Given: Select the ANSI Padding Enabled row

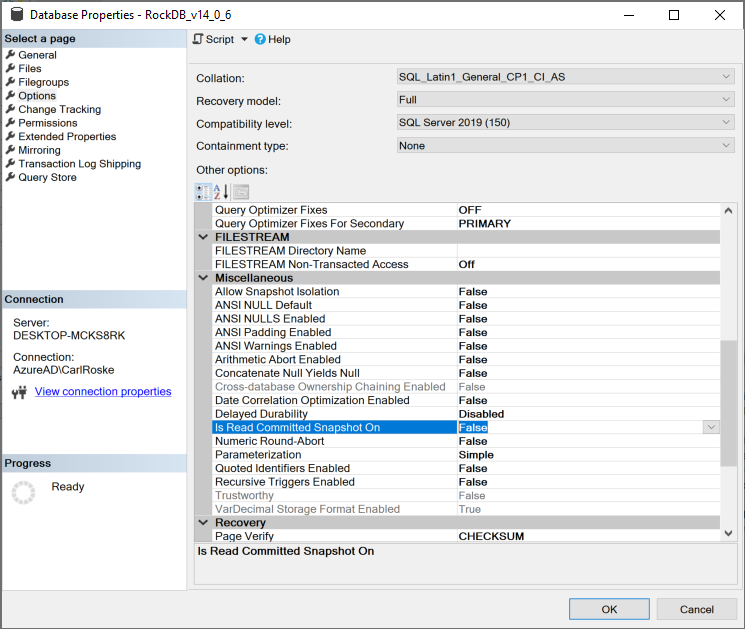Looking at the screenshot, I should [466, 332].
